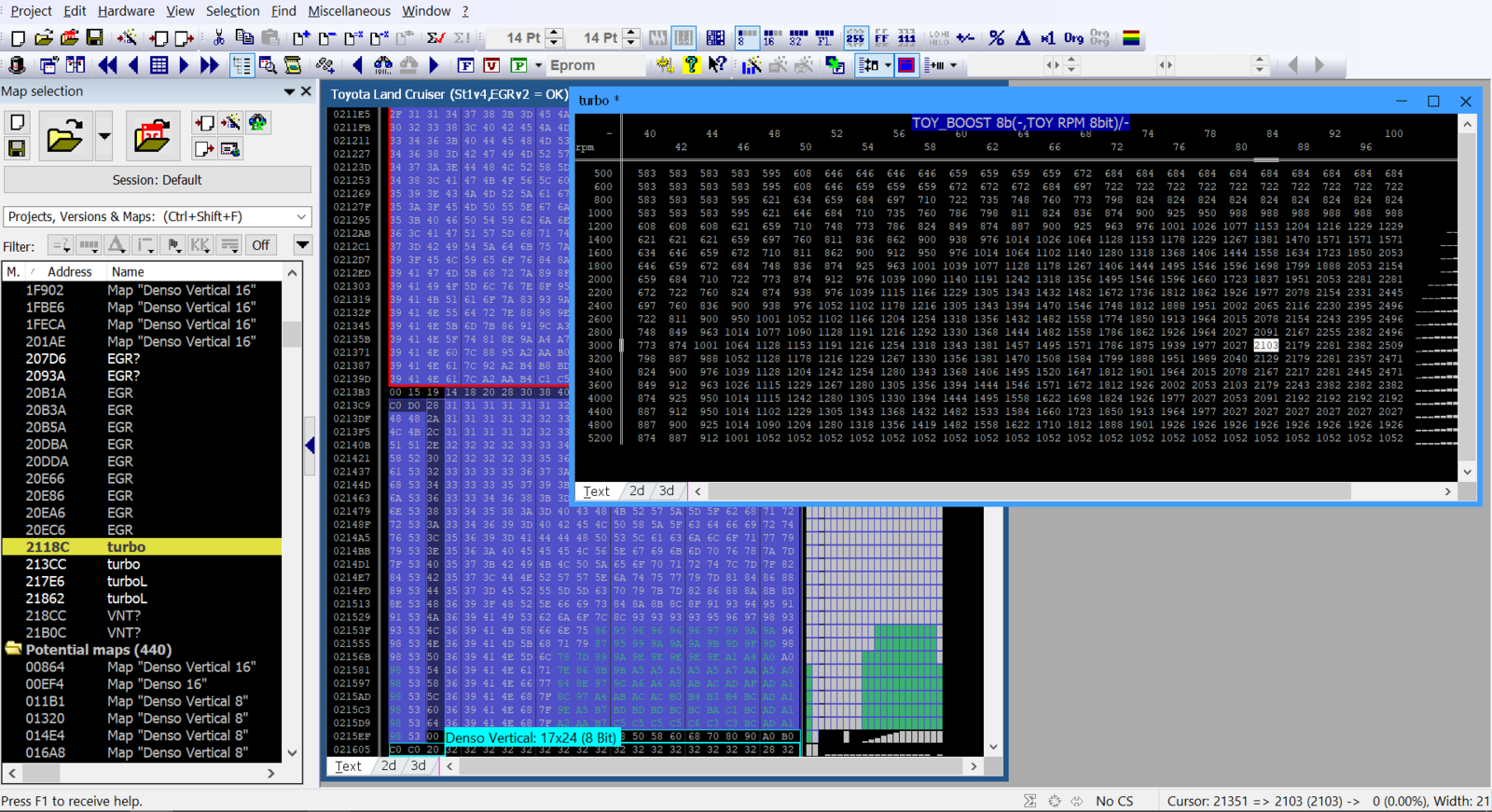Click the Save floppy icon in top toolbar
This screenshot has width=1492, height=812.
[x=94, y=38]
